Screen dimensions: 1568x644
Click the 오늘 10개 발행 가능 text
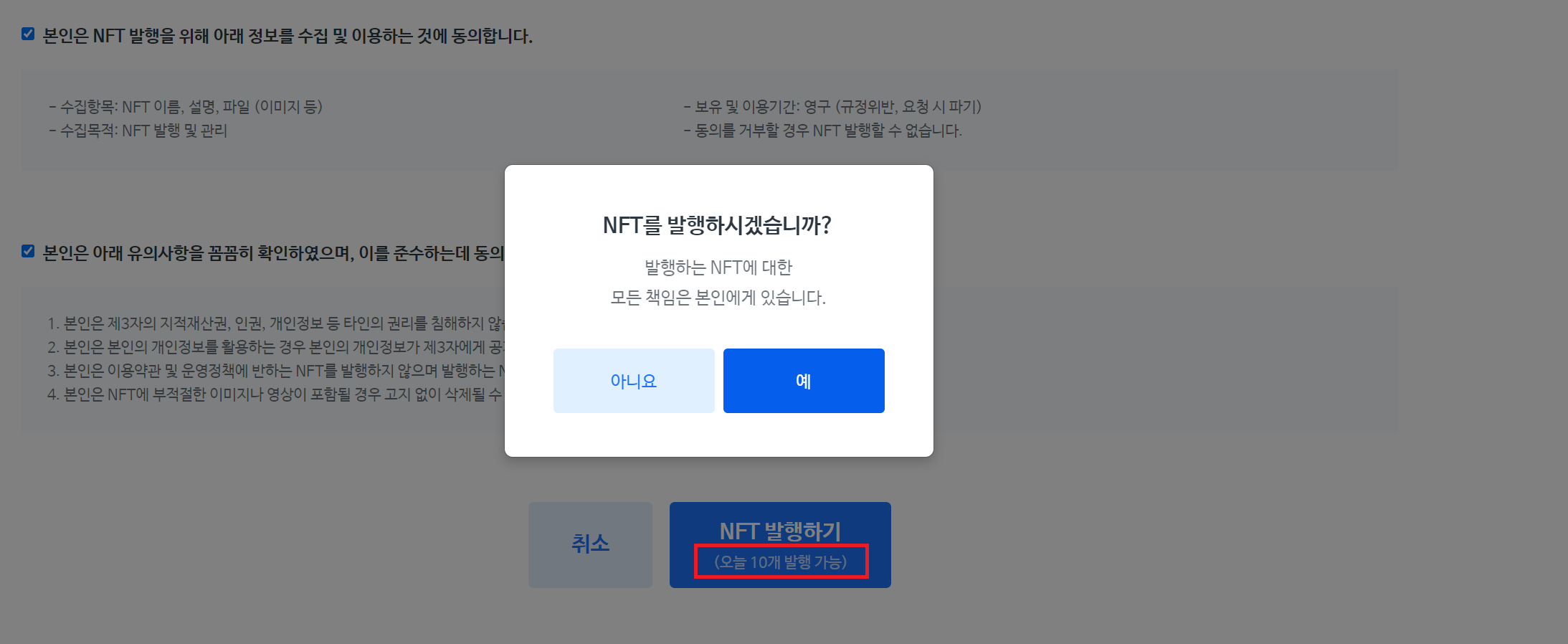[781, 562]
